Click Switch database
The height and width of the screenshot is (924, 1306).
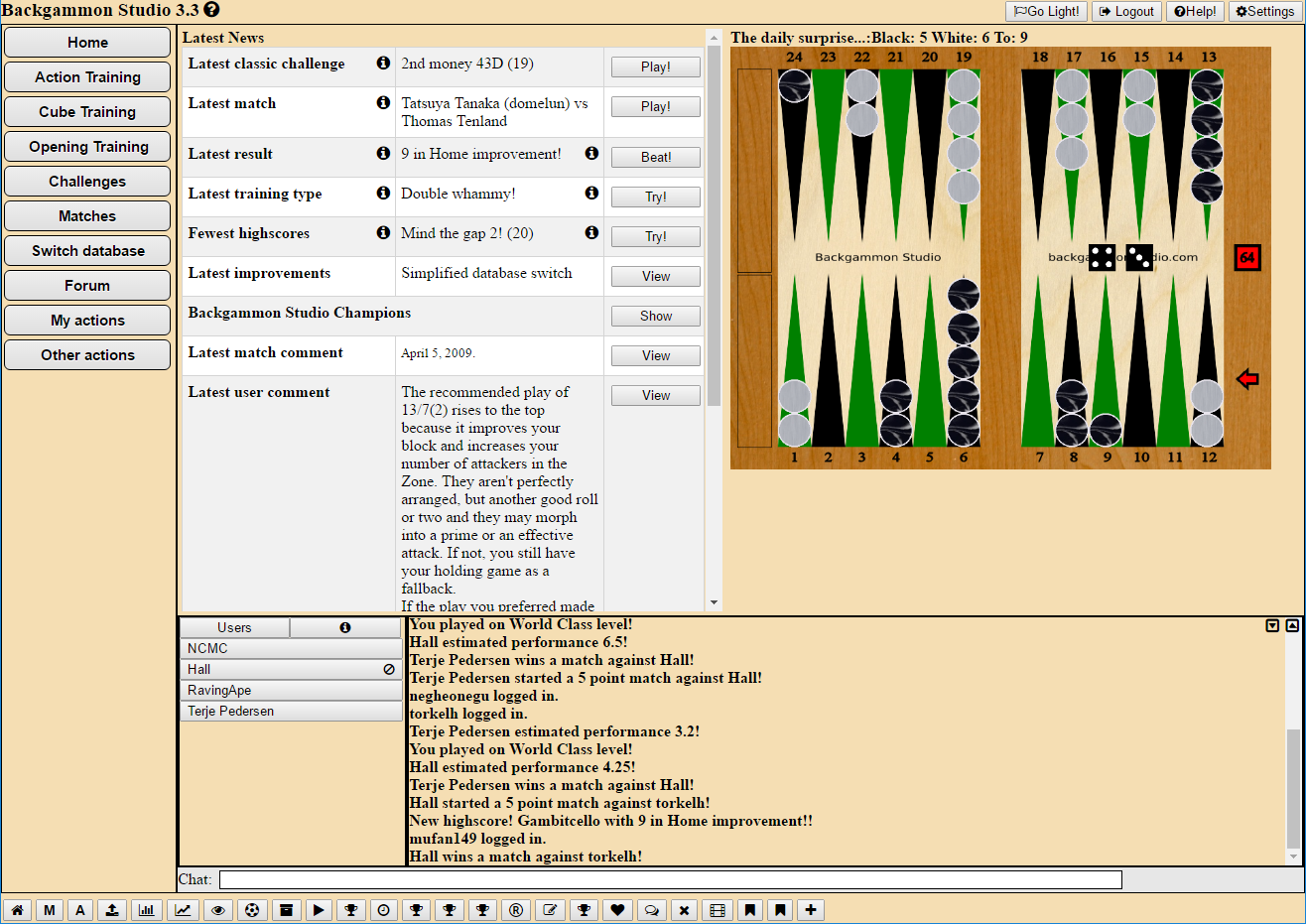pos(87,250)
